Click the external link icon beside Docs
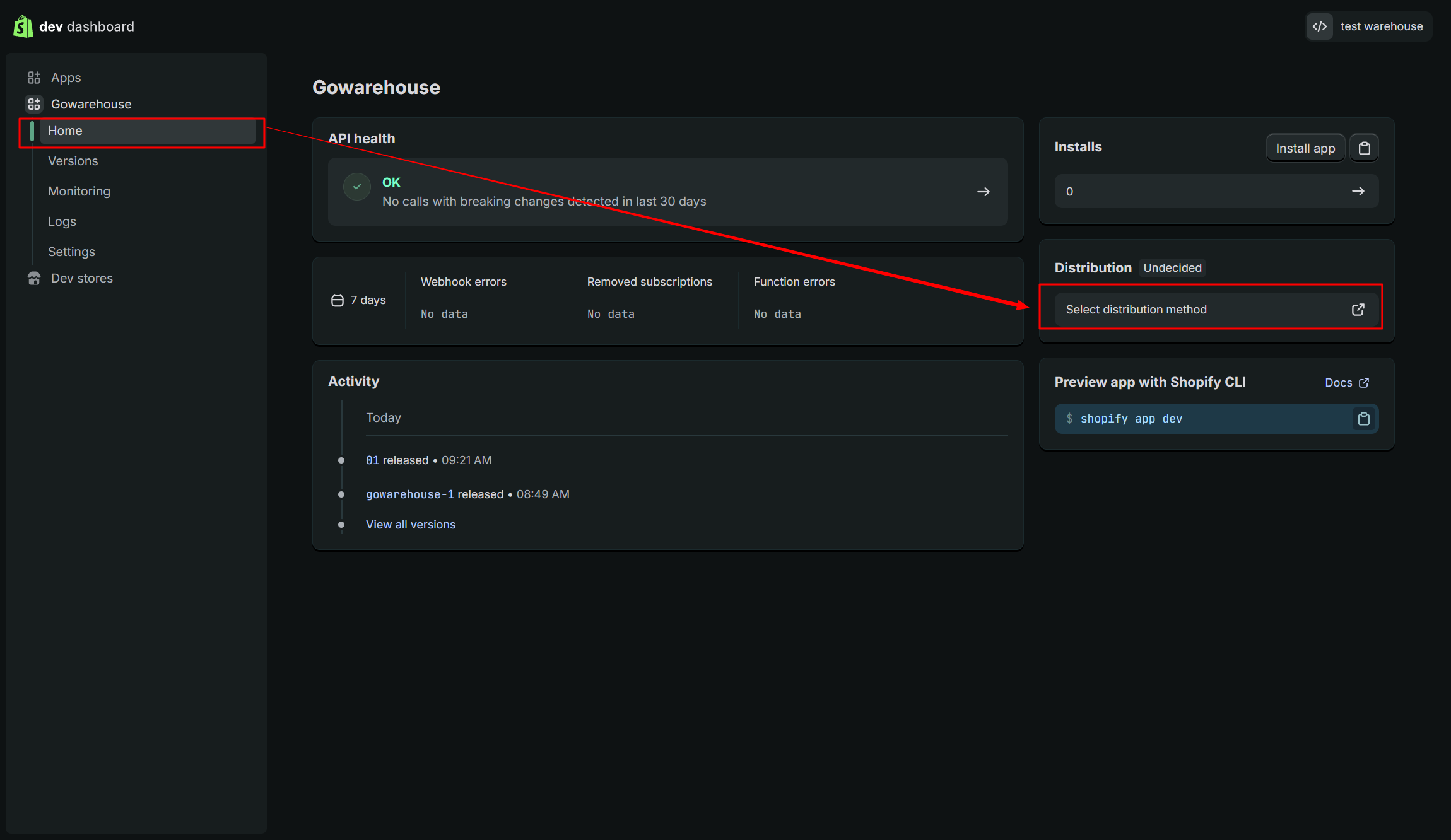The height and width of the screenshot is (840, 1451). [1364, 383]
